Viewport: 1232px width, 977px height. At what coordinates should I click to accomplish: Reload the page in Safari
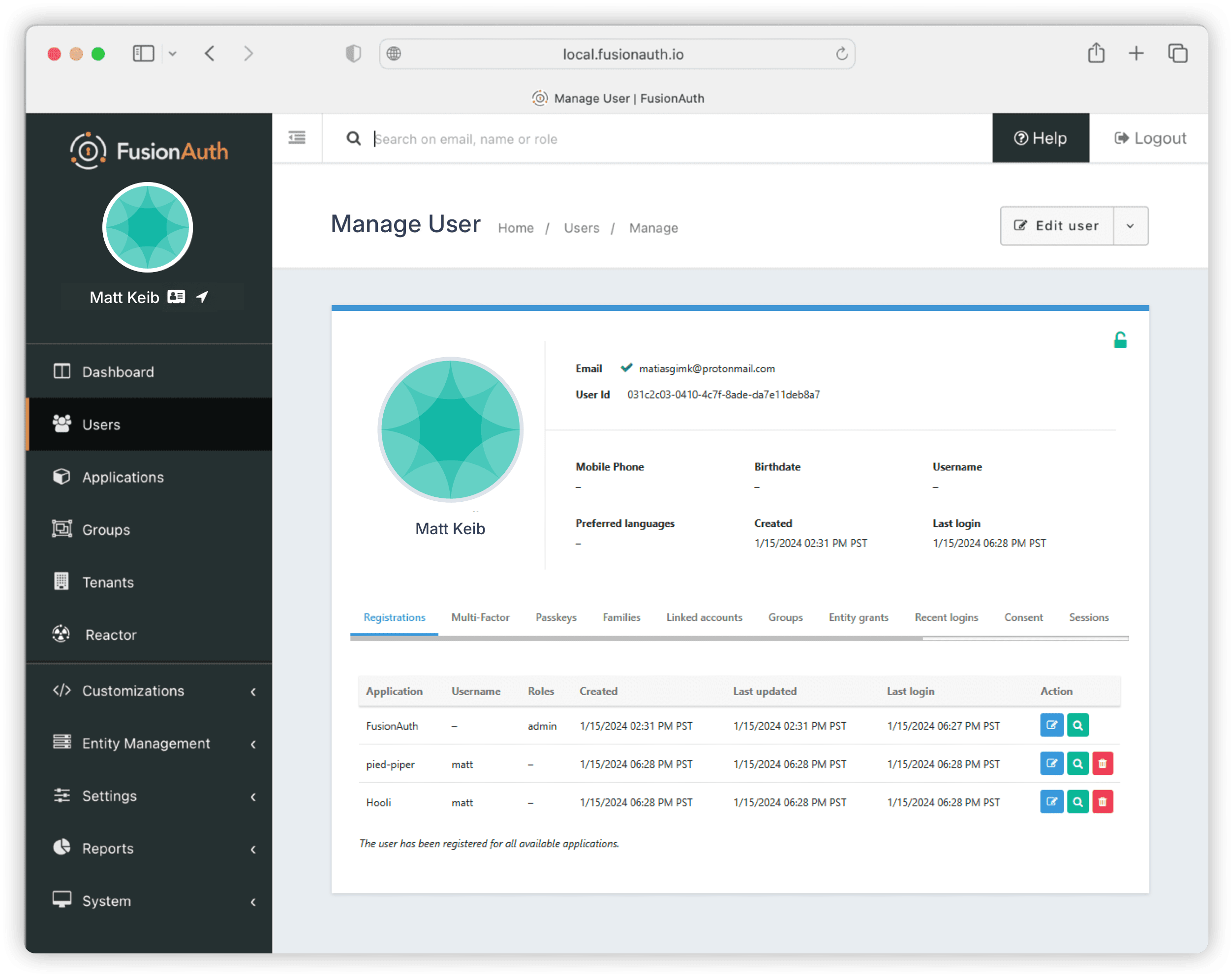[841, 54]
